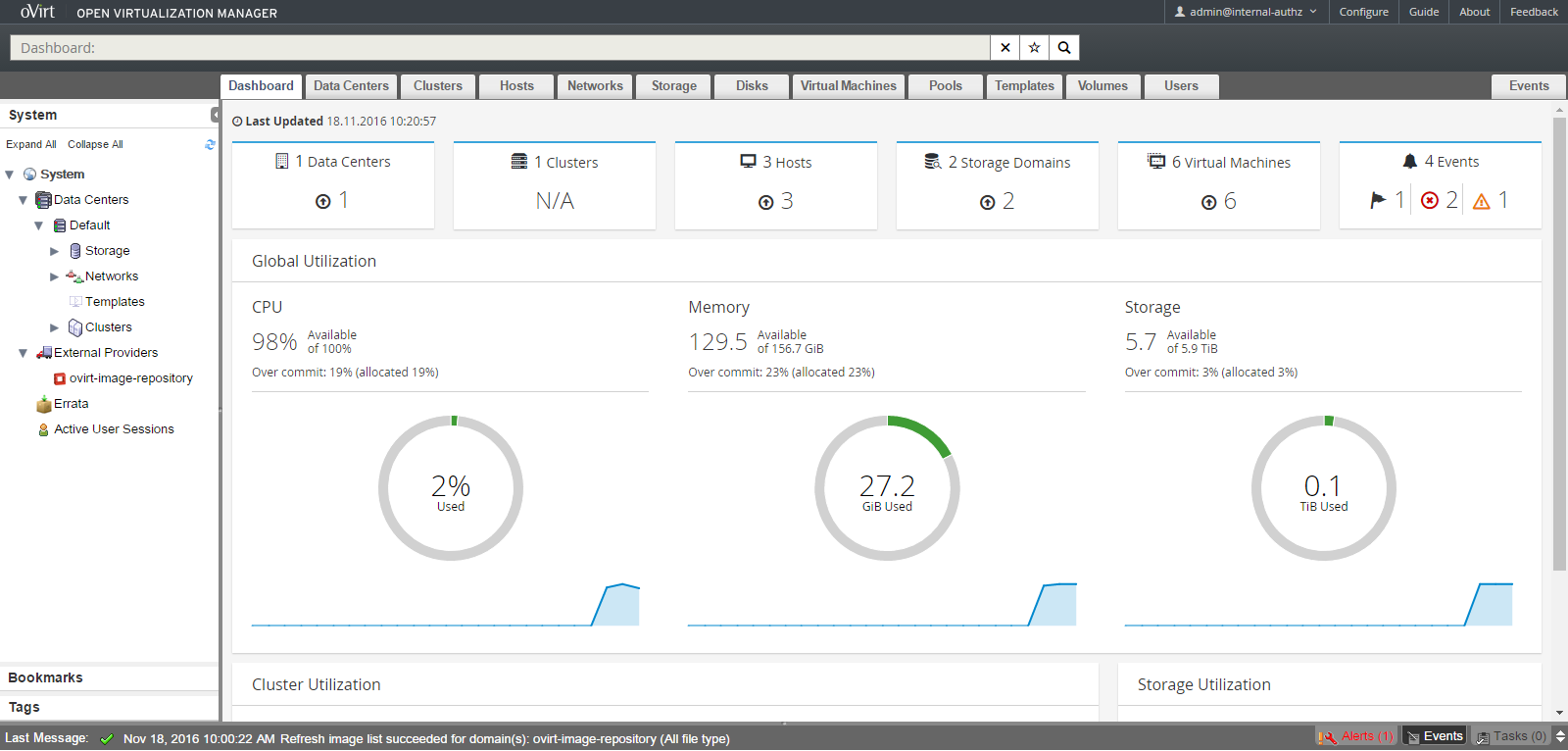Click the error events red X icon
Image resolution: width=1568 pixels, height=751 pixels.
1430,201
